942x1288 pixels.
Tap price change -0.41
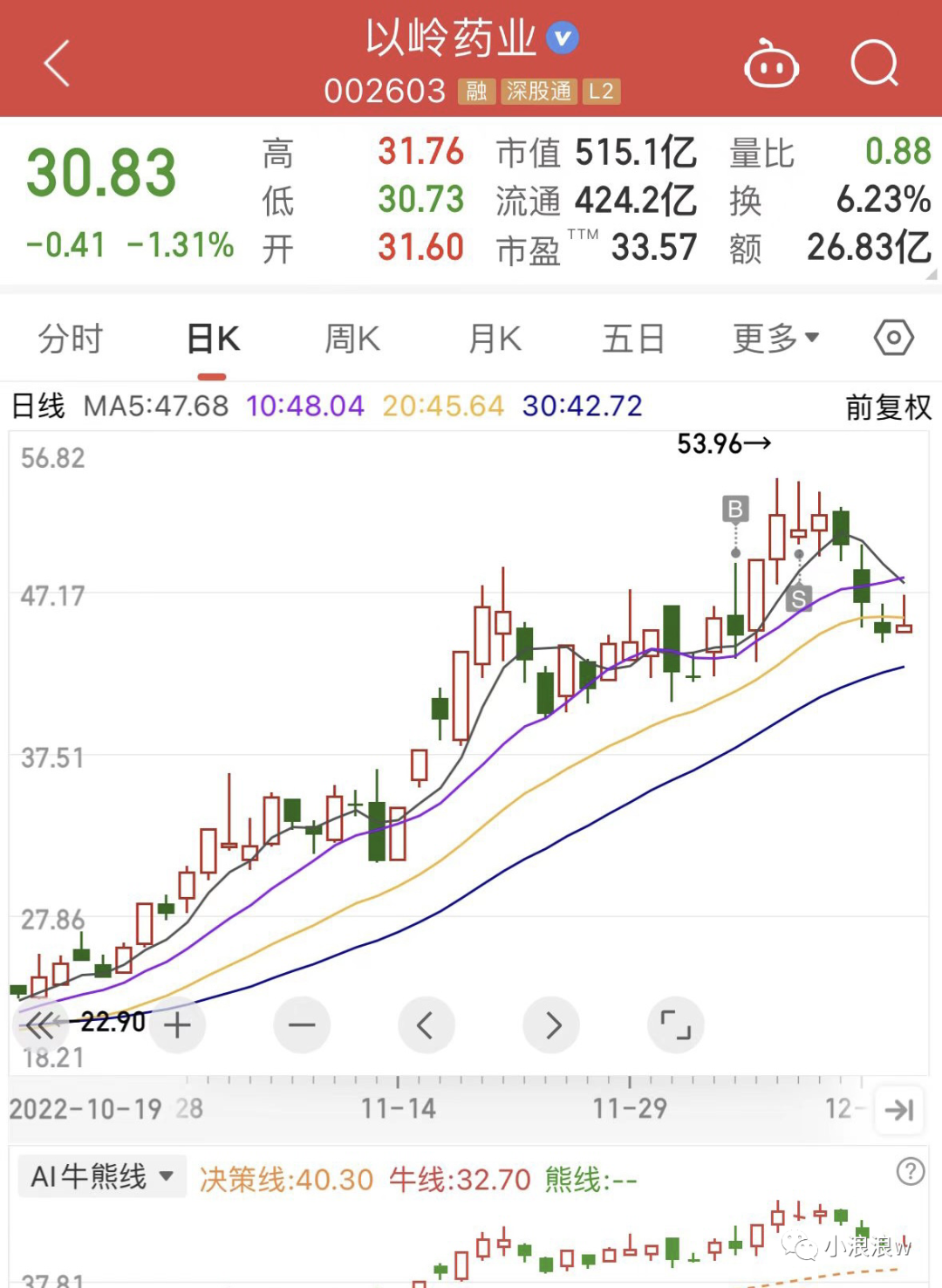(65, 245)
